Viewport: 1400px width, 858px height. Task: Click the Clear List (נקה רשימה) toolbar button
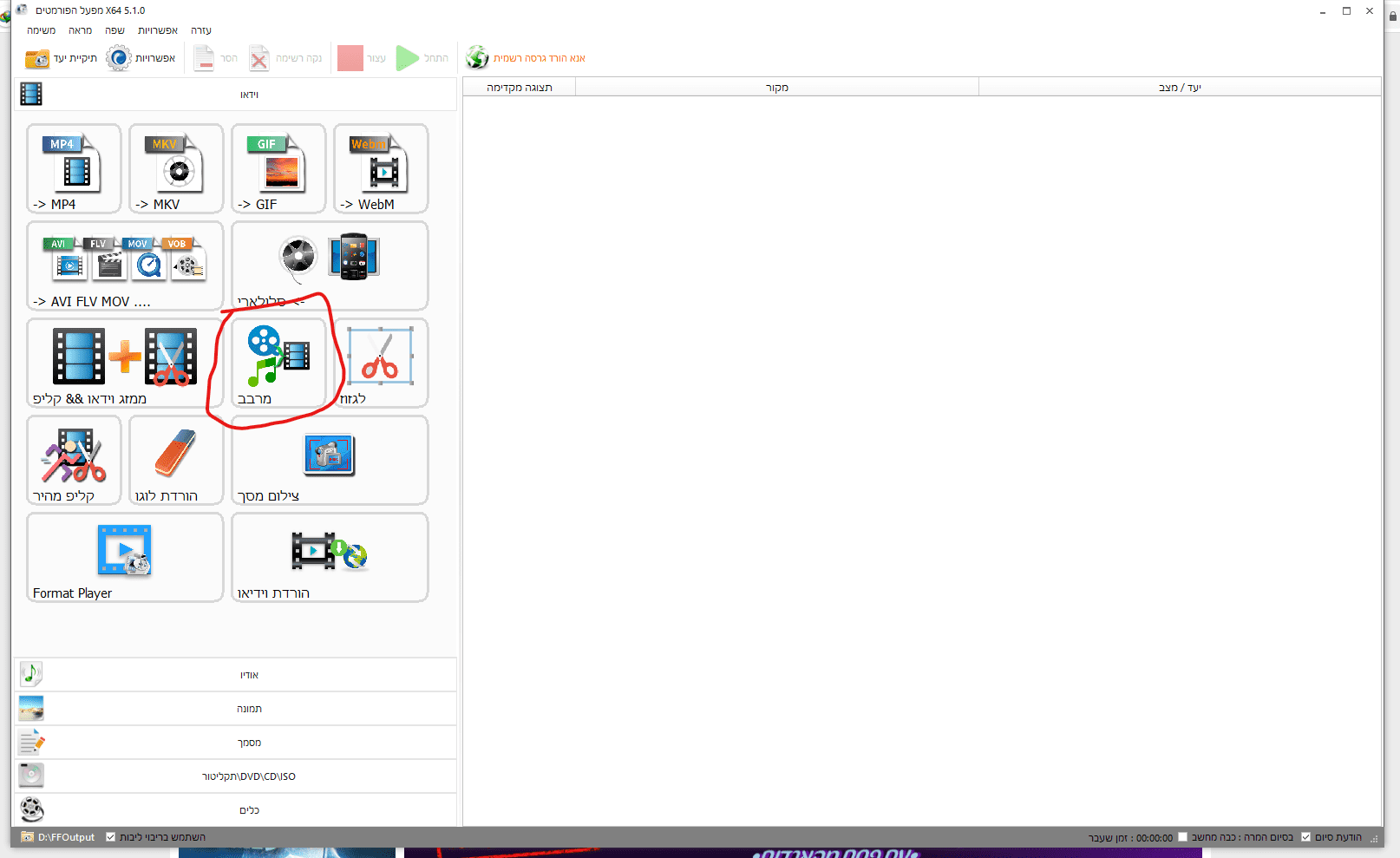[x=285, y=58]
